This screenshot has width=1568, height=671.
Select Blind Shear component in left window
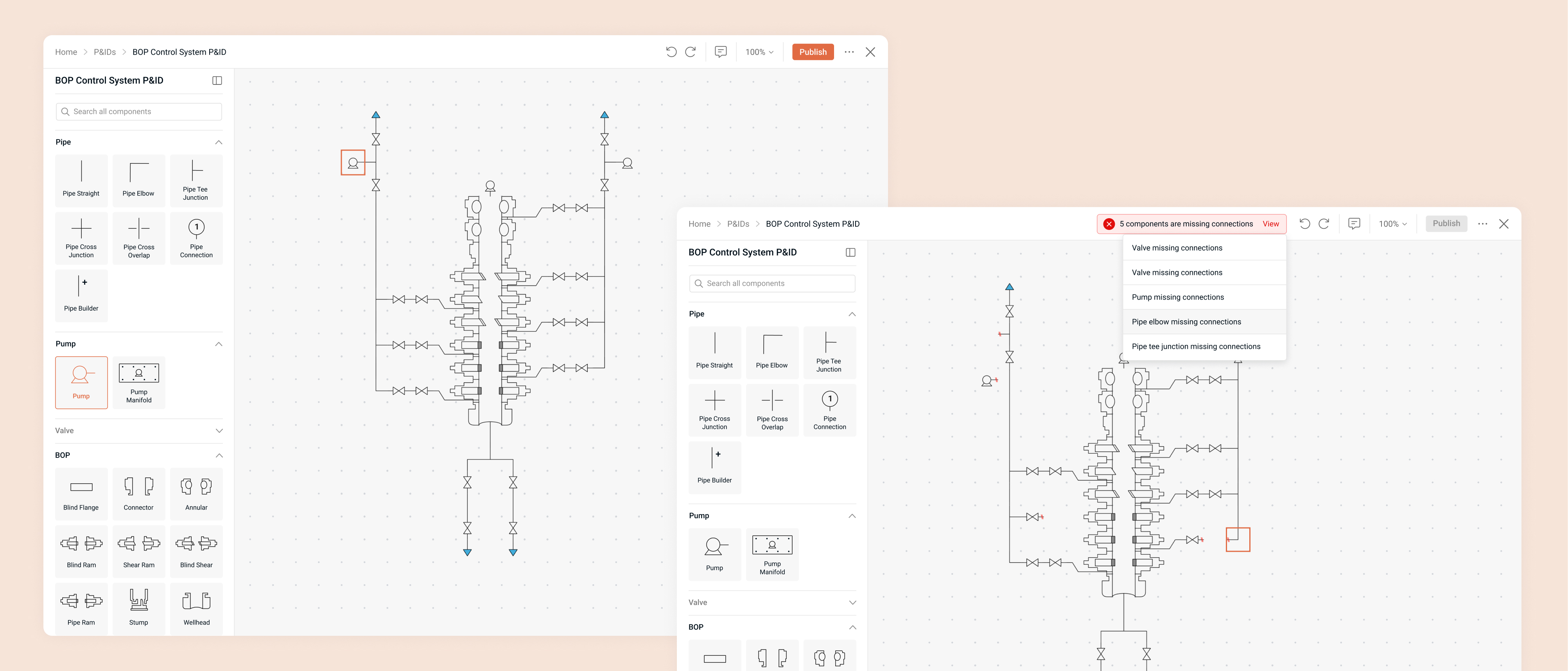[196, 551]
